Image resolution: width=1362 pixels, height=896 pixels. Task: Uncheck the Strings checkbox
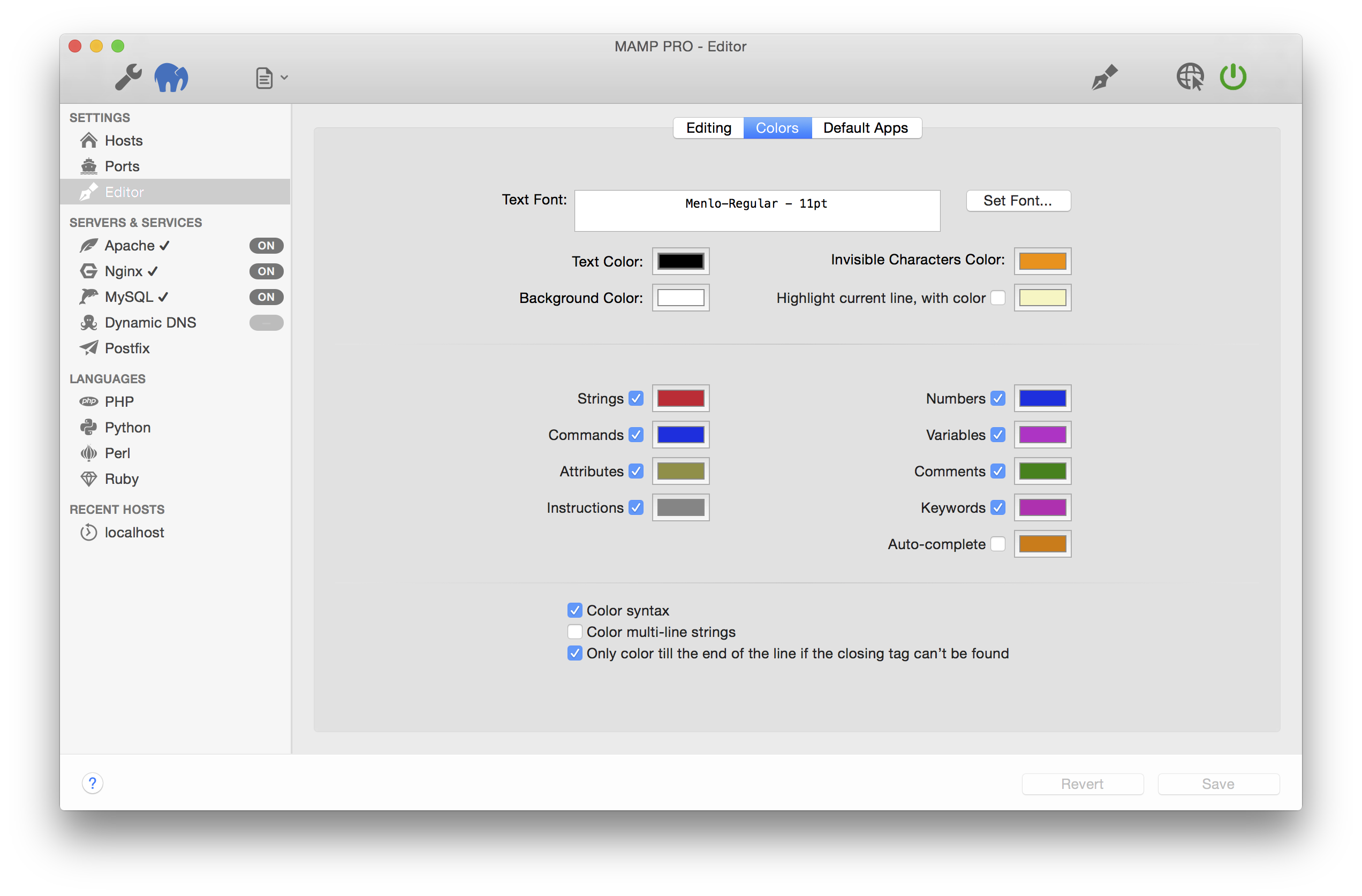point(636,398)
